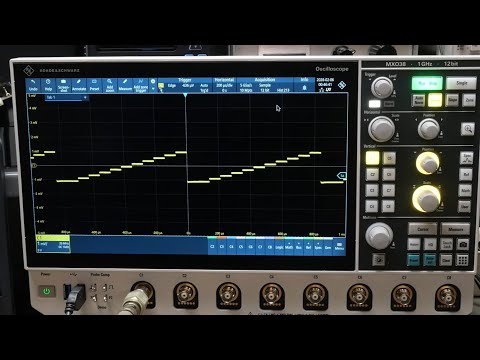This screenshot has height=360, width=480.
Task: Push the hardware C5 channel key
Action: (389, 158)
